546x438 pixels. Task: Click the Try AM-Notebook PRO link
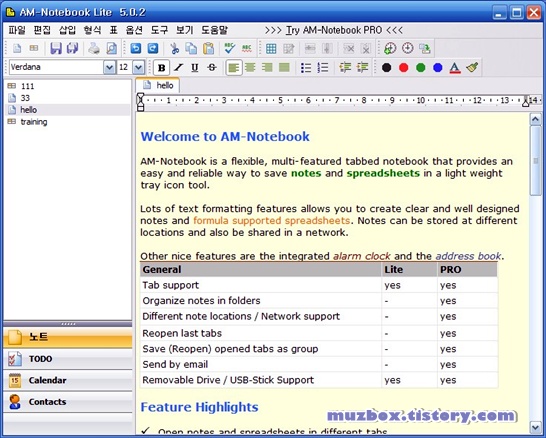(x=334, y=30)
